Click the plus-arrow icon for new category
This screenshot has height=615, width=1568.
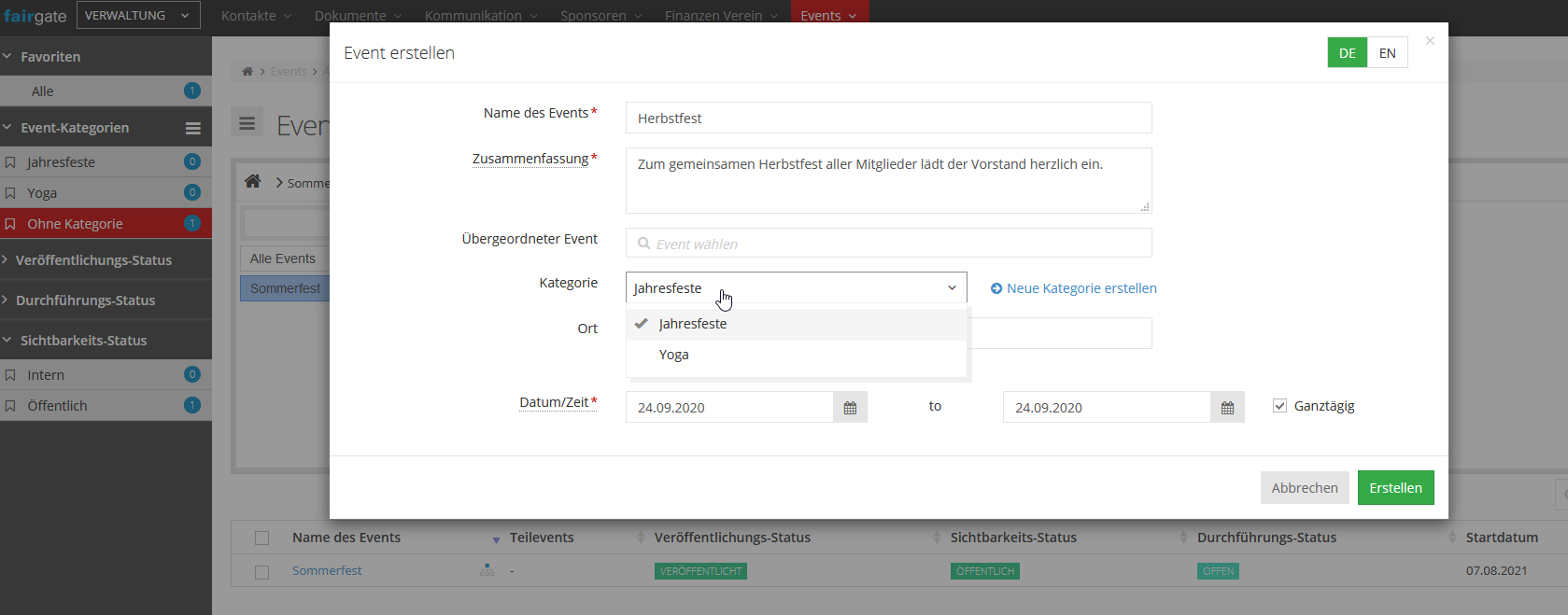coord(996,288)
